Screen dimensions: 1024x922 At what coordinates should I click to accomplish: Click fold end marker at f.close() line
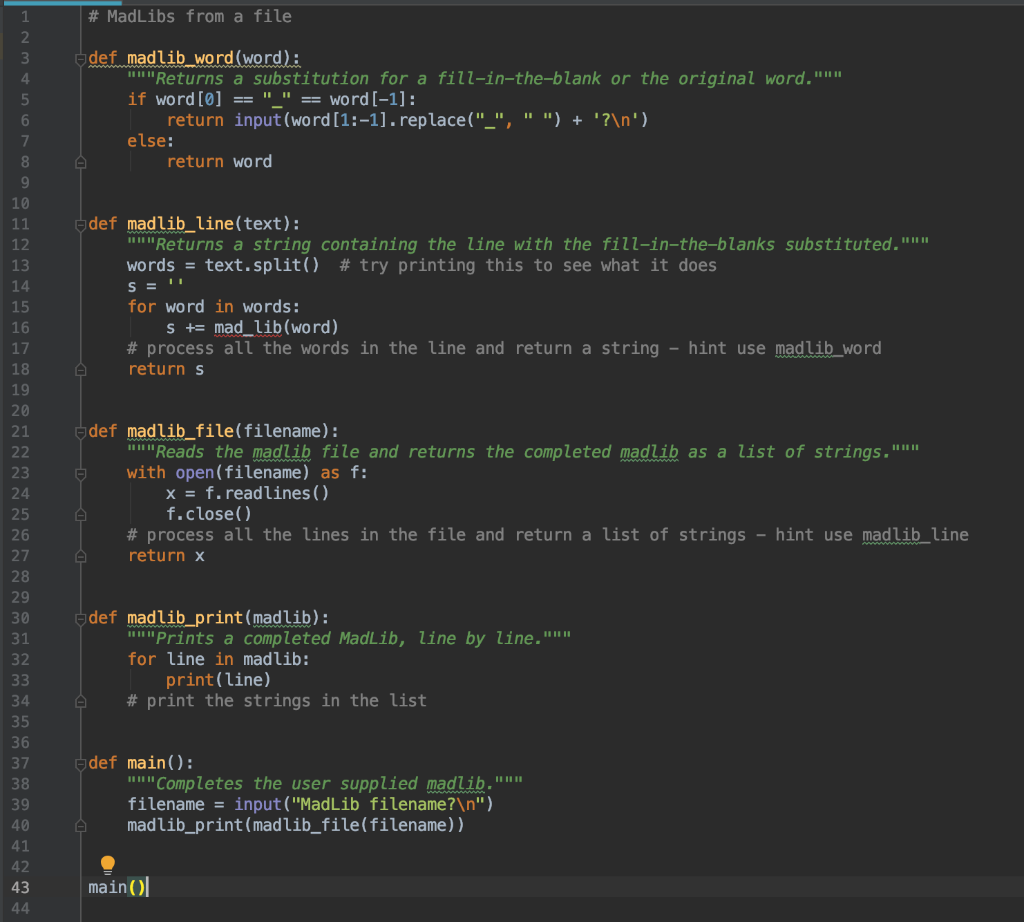tap(80, 515)
